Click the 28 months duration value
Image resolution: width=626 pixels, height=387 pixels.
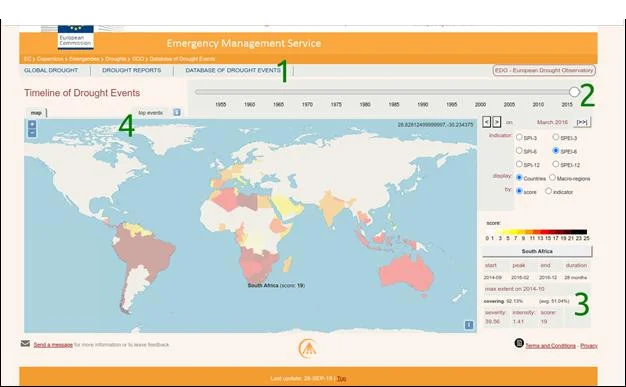576,277
